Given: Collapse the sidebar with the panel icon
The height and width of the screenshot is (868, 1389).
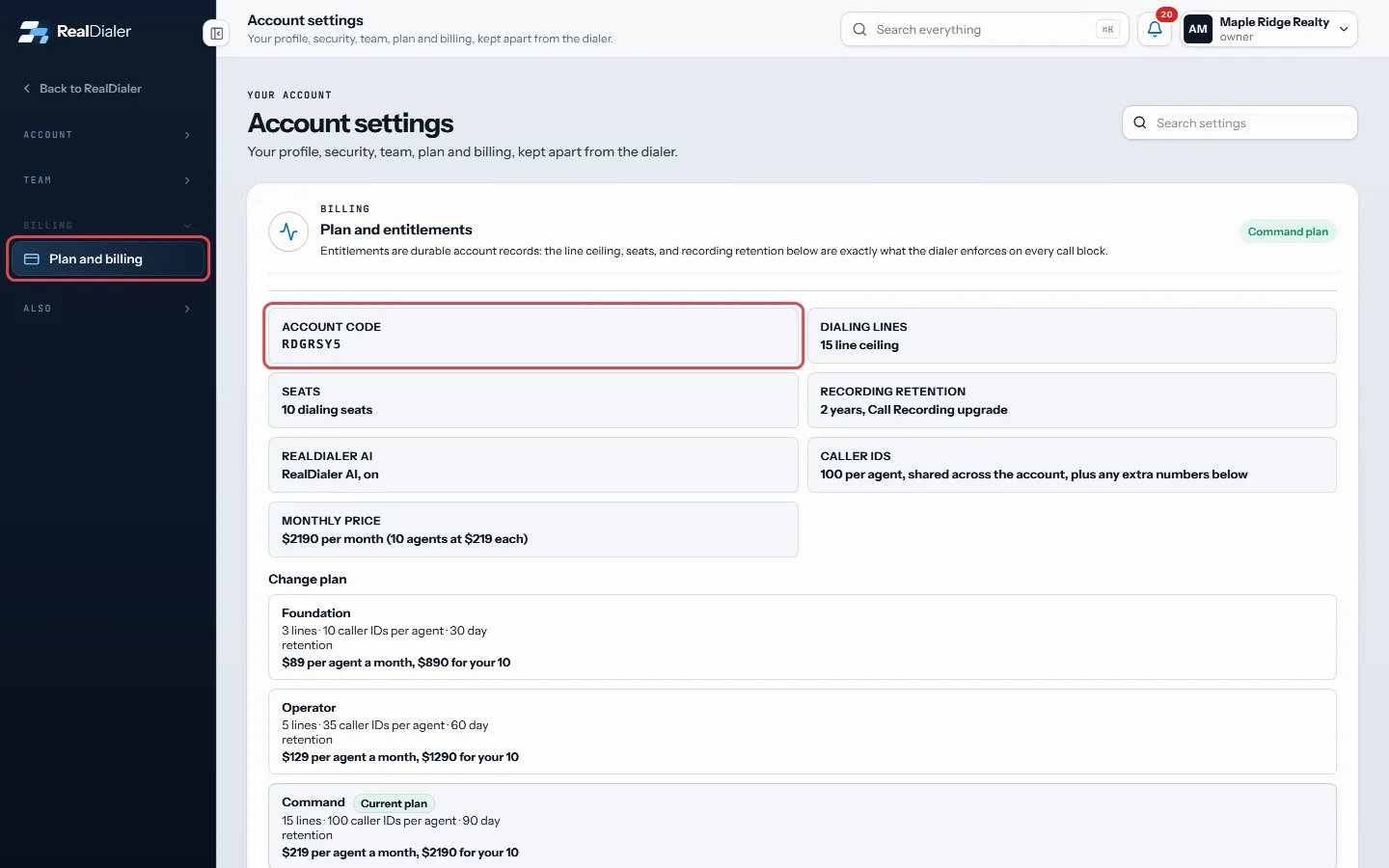Looking at the screenshot, I should (217, 34).
